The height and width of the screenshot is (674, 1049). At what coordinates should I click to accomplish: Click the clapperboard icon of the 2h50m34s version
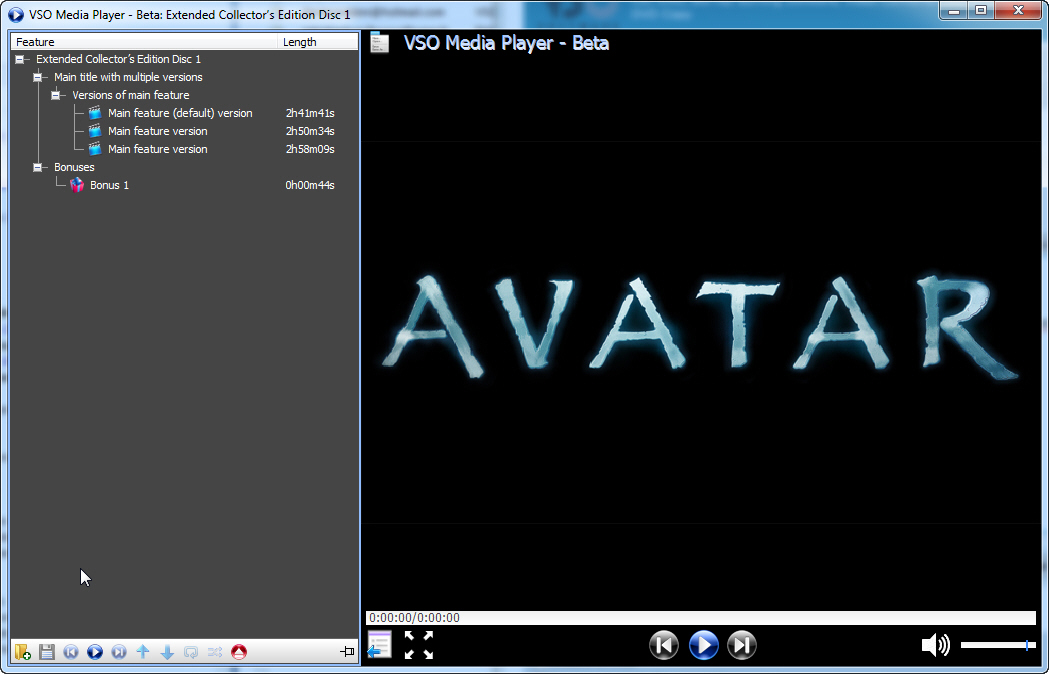[95, 131]
